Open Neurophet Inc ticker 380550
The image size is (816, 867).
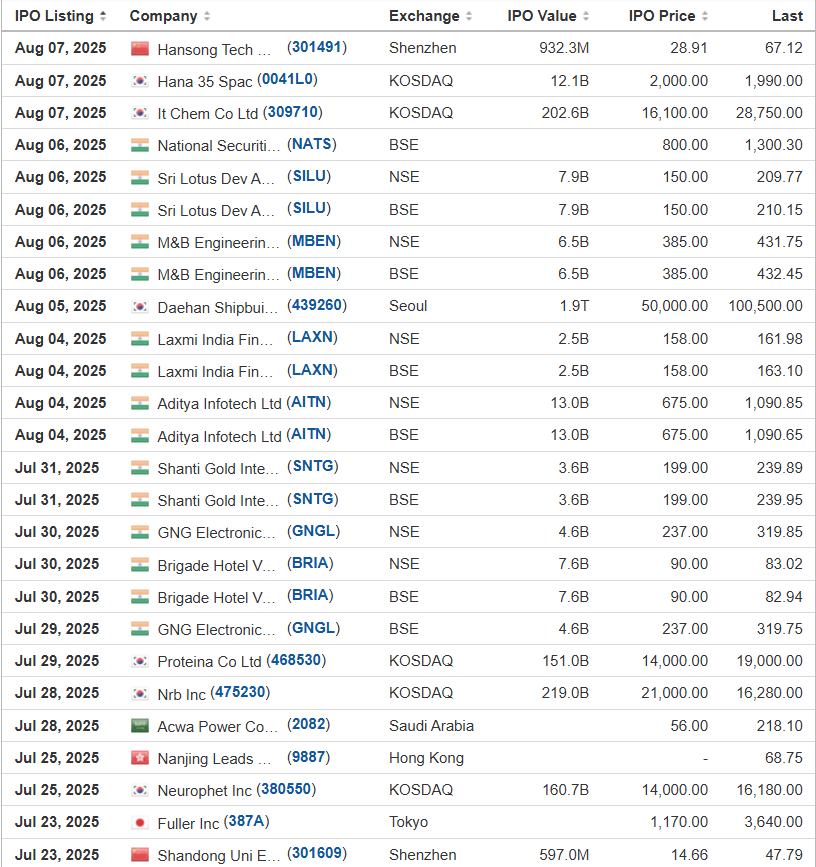286,789
